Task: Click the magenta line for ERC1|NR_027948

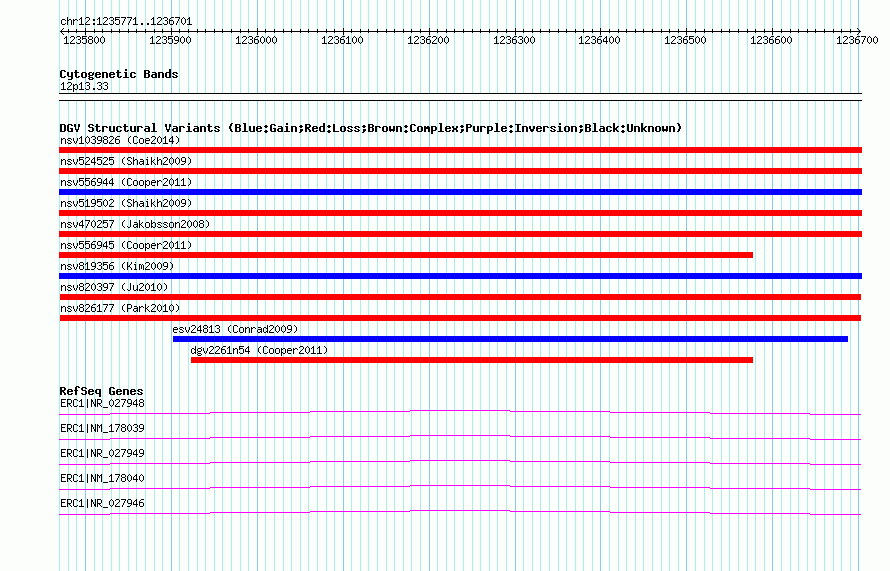Action: pyautogui.click(x=460, y=412)
